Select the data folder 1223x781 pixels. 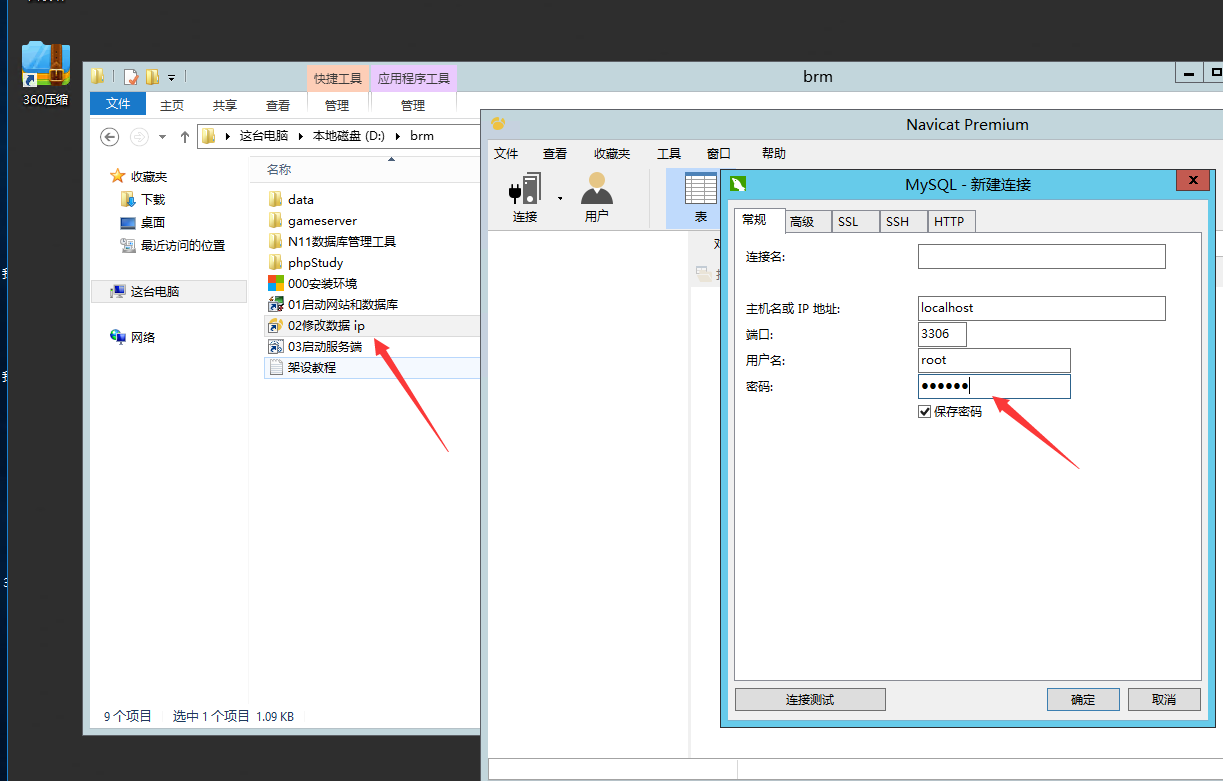pyautogui.click(x=291, y=200)
